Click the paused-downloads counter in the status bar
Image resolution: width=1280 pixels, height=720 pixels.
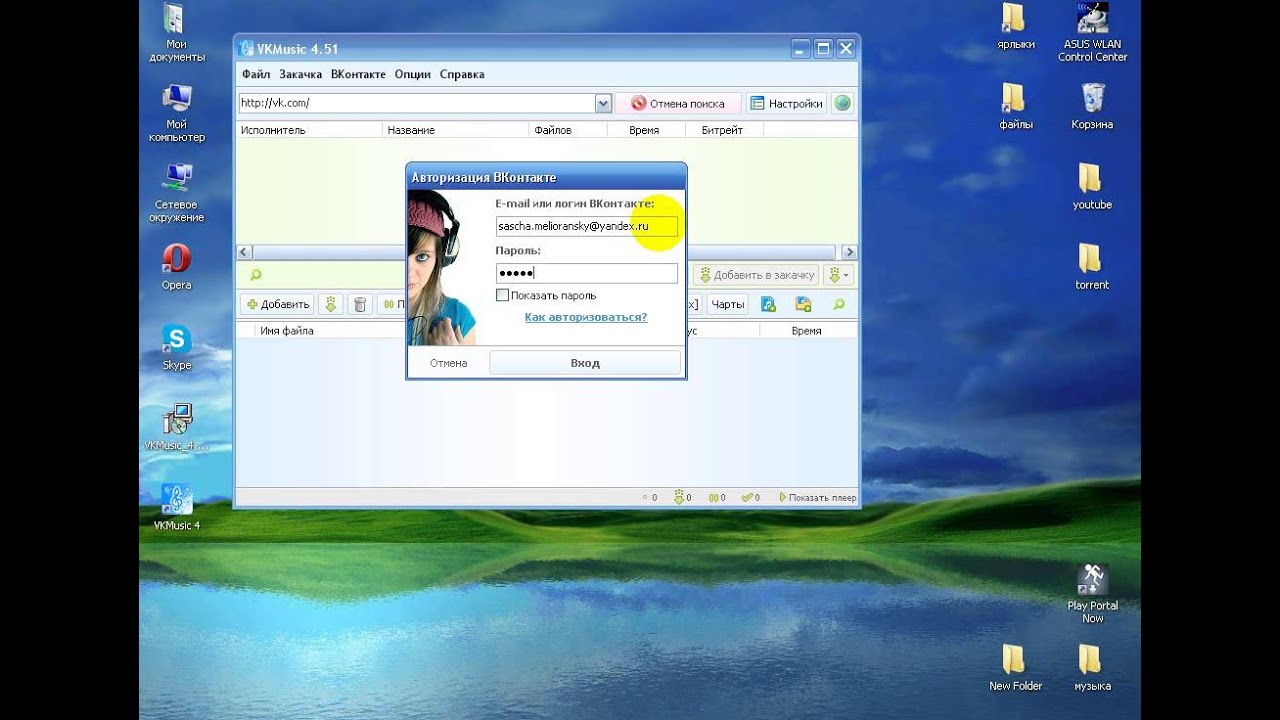click(716, 497)
